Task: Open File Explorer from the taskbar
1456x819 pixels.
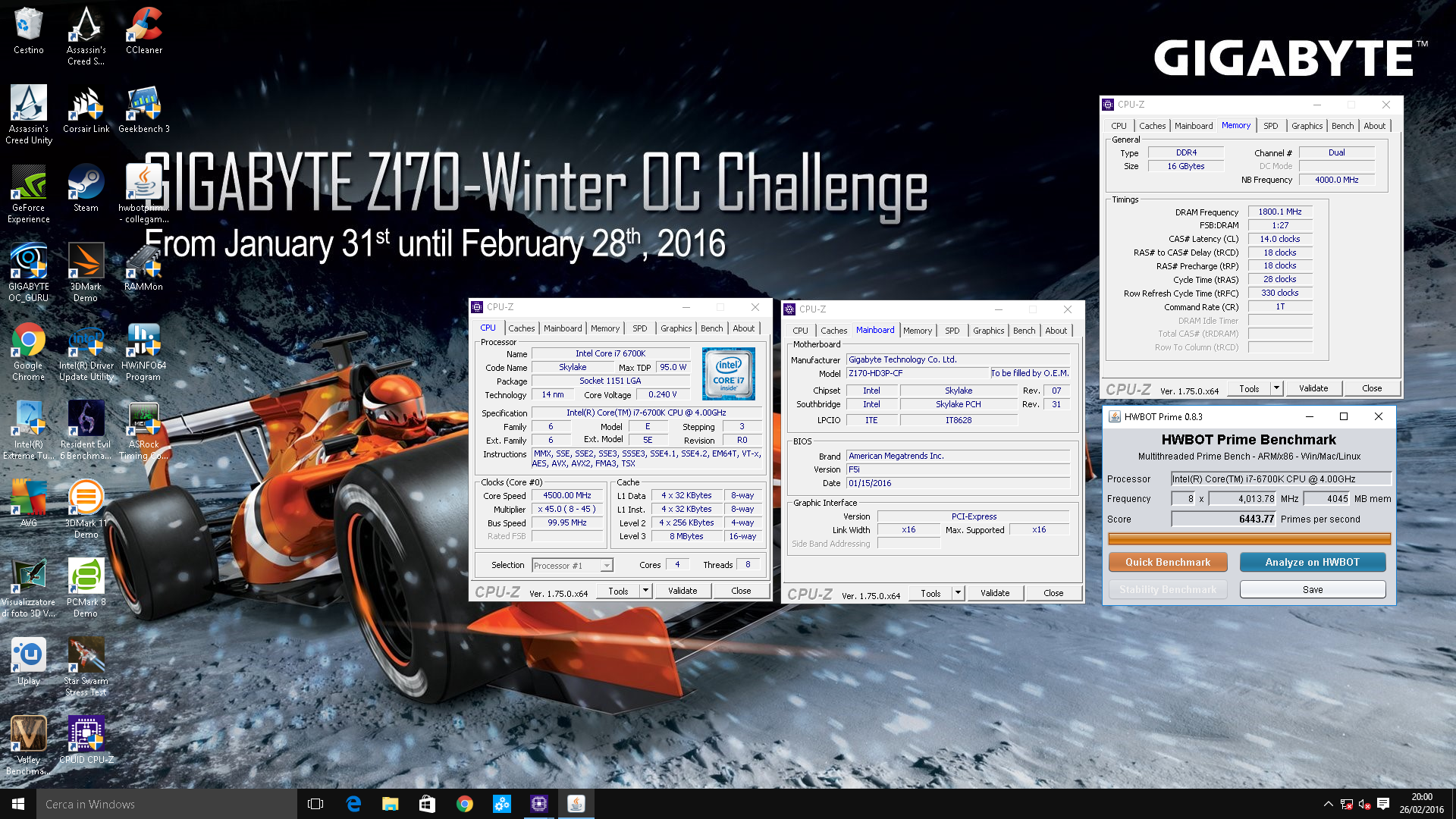Action: [390, 804]
